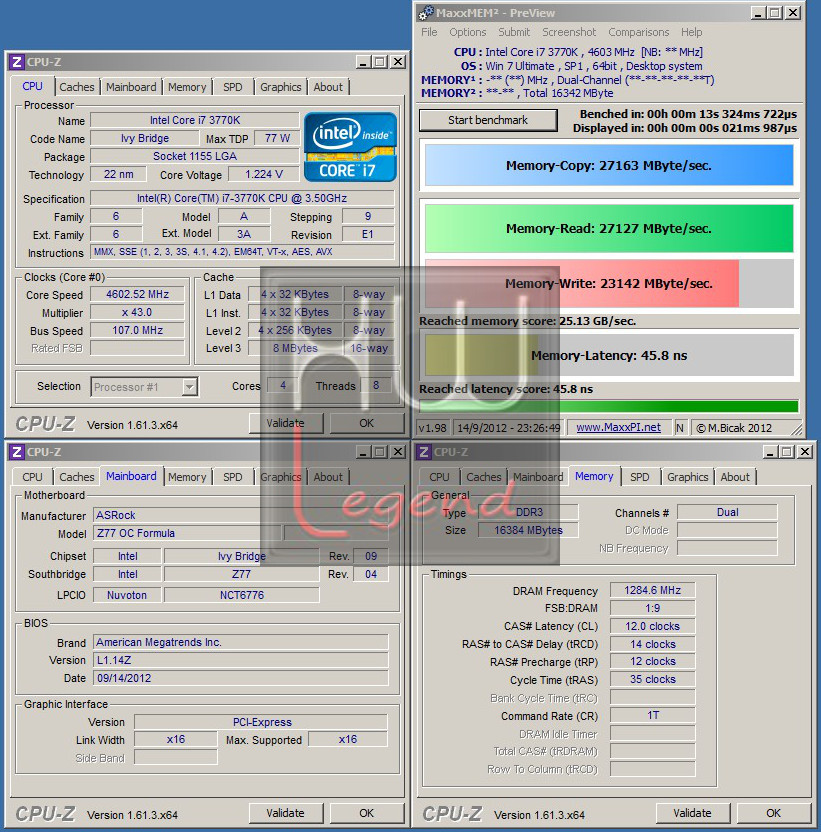Screen dimensions: 821x832
Task: Close the Memory CPU-Z window
Action: coord(805,452)
